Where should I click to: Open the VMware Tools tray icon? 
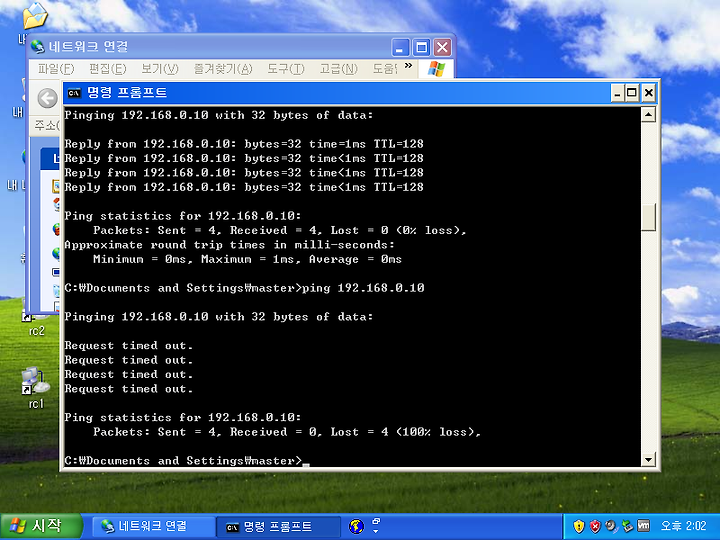(x=644, y=526)
